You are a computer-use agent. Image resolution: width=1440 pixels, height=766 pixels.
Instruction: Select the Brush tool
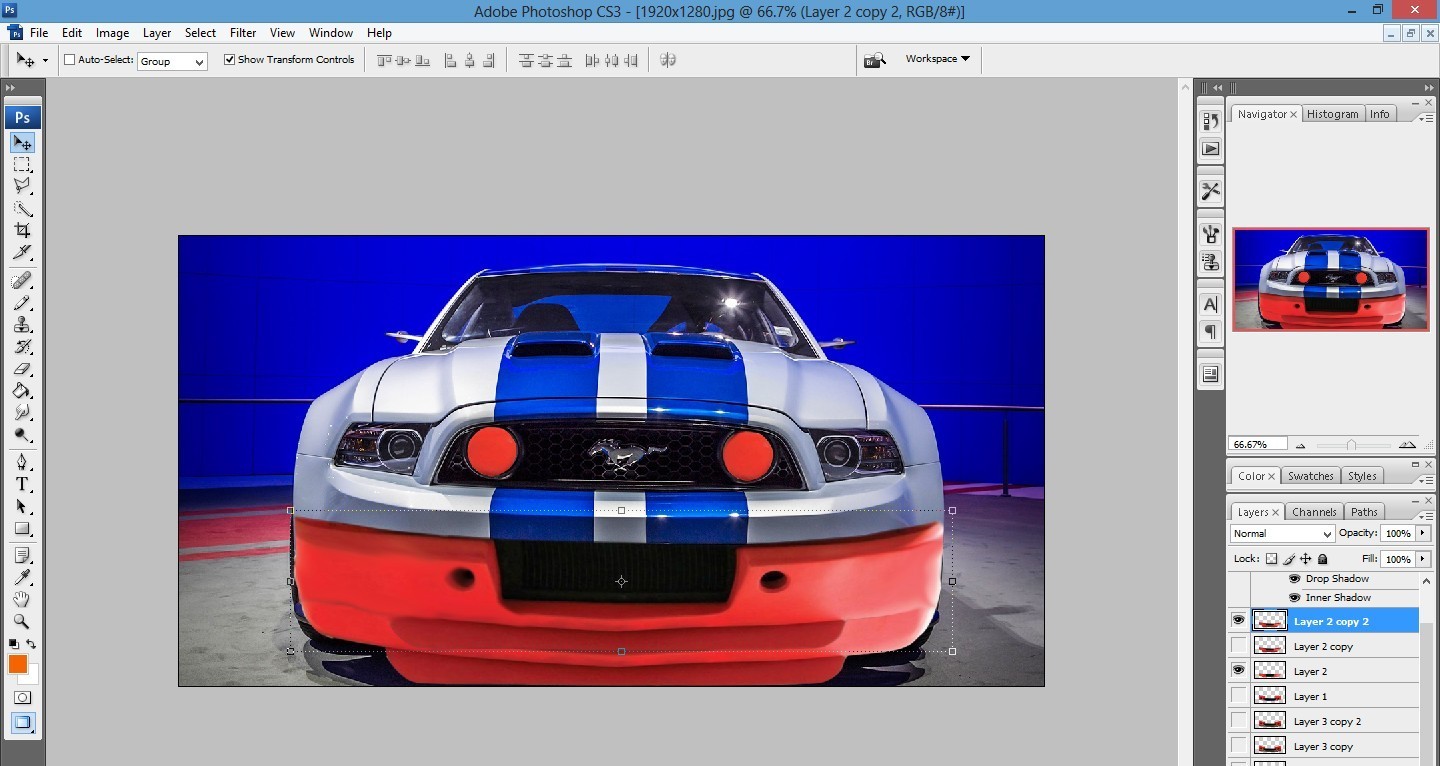coord(22,302)
